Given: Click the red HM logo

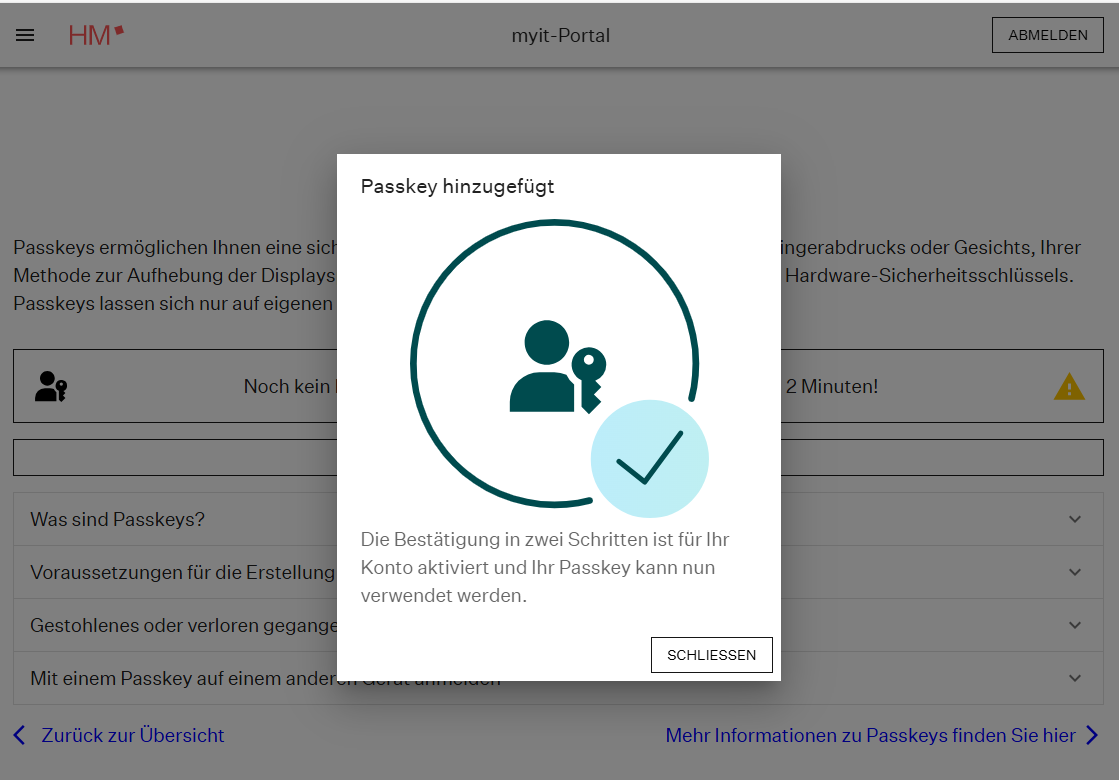Looking at the screenshot, I should coord(96,35).
